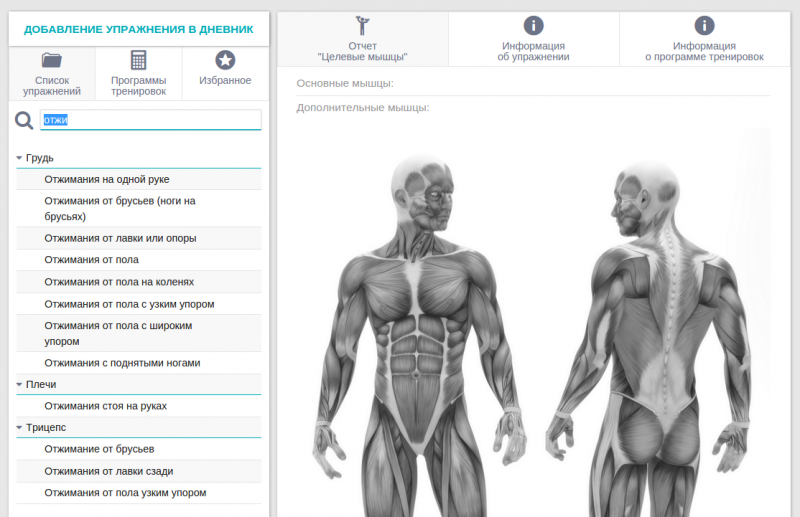Click 'Основные мышцы:' label

coord(345,83)
